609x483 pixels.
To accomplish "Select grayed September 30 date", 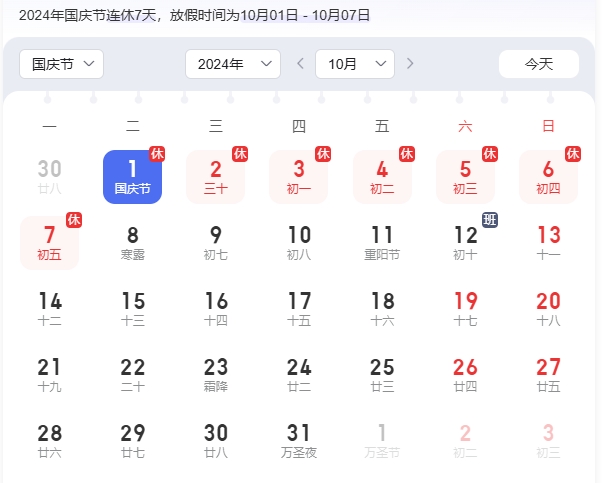I will coord(49,177).
